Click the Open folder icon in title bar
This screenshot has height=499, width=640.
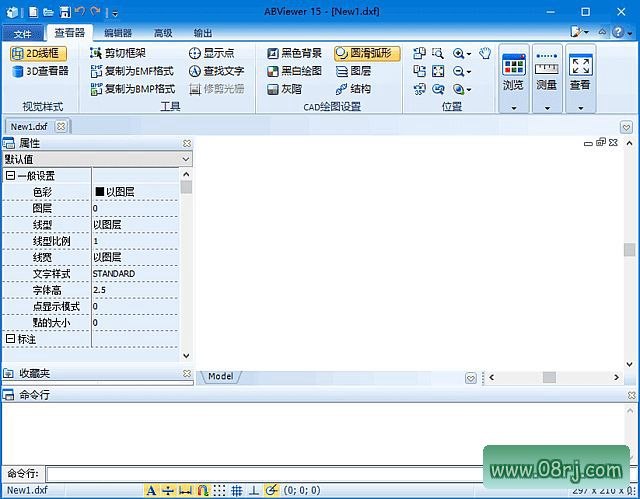tap(49, 12)
